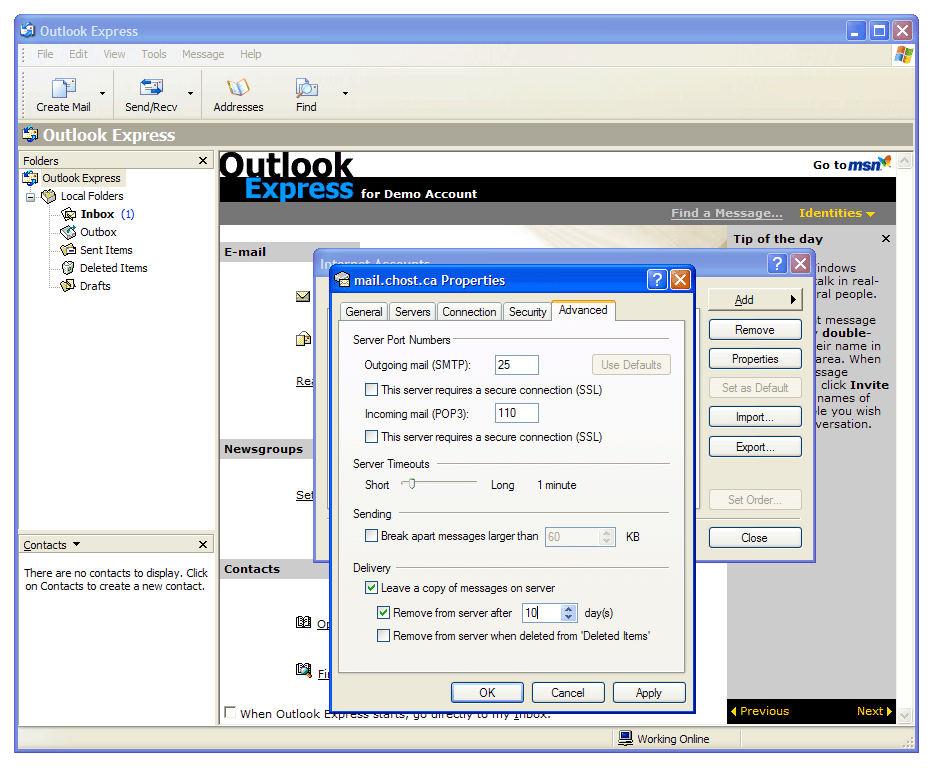Click the Outlook Express root folder icon

tap(30, 178)
